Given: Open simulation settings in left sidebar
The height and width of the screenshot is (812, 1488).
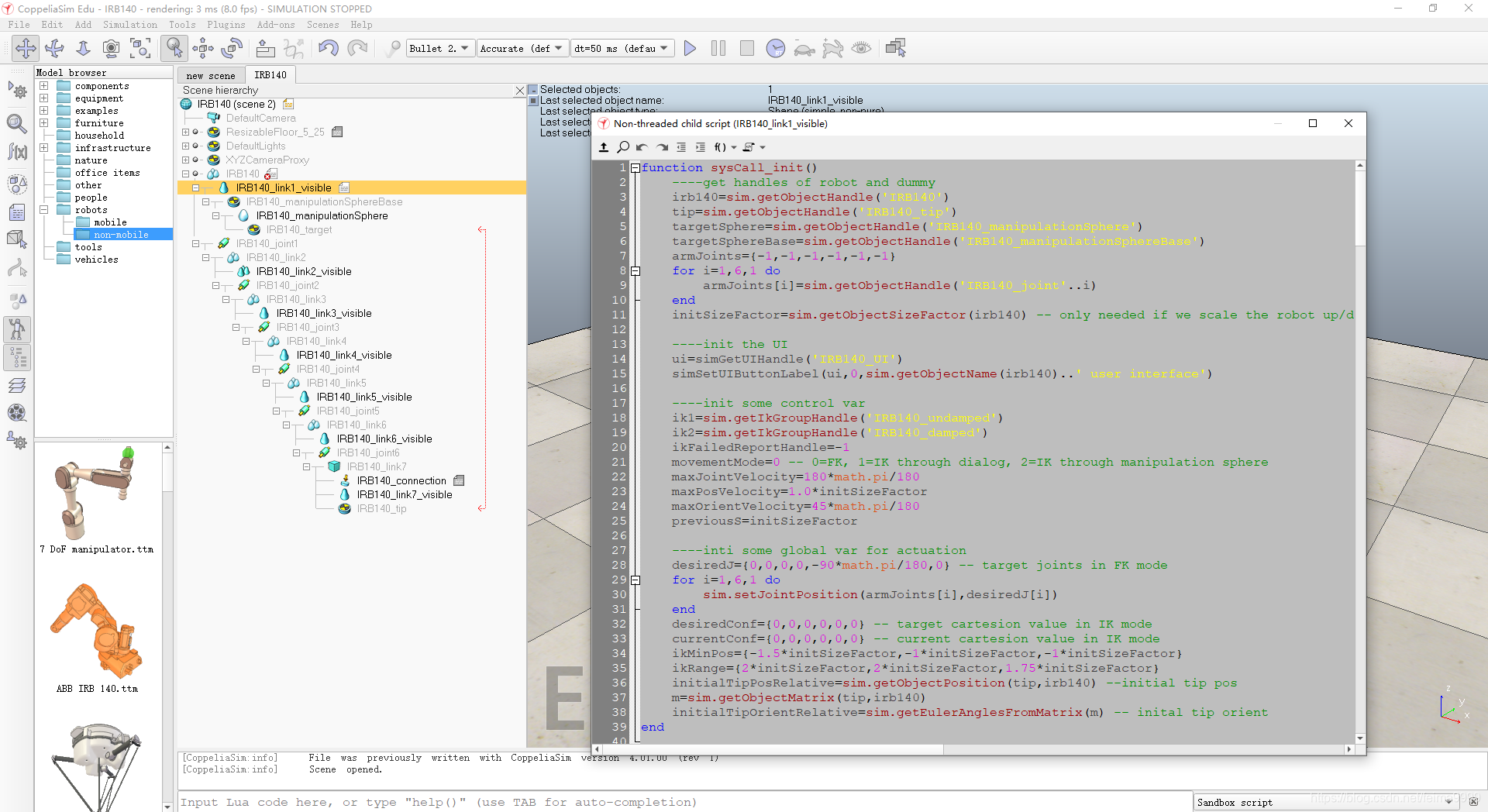Looking at the screenshot, I should pyautogui.click(x=17, y=91).
